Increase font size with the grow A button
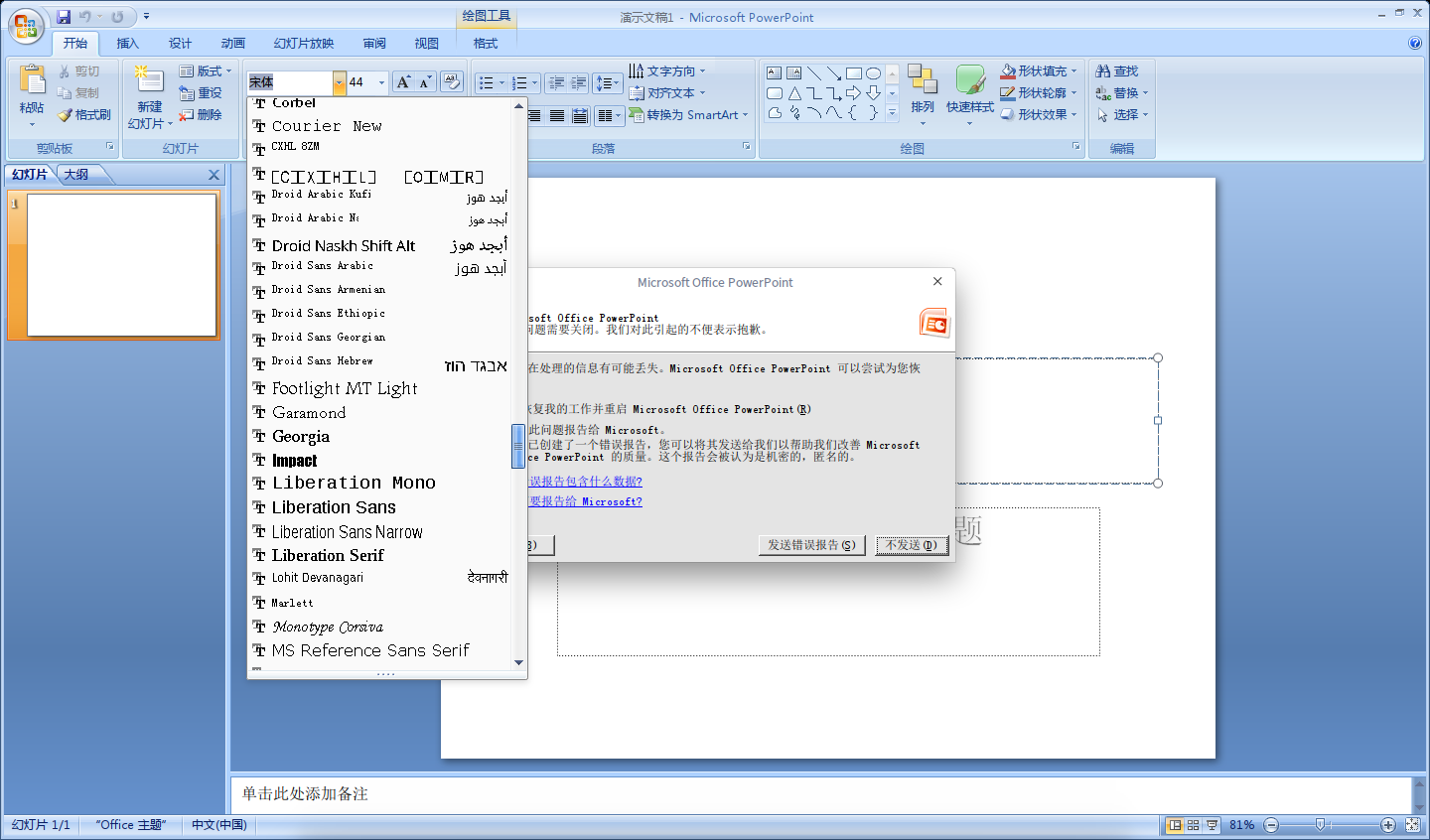 pyautogui.click(x=403, y=82)
